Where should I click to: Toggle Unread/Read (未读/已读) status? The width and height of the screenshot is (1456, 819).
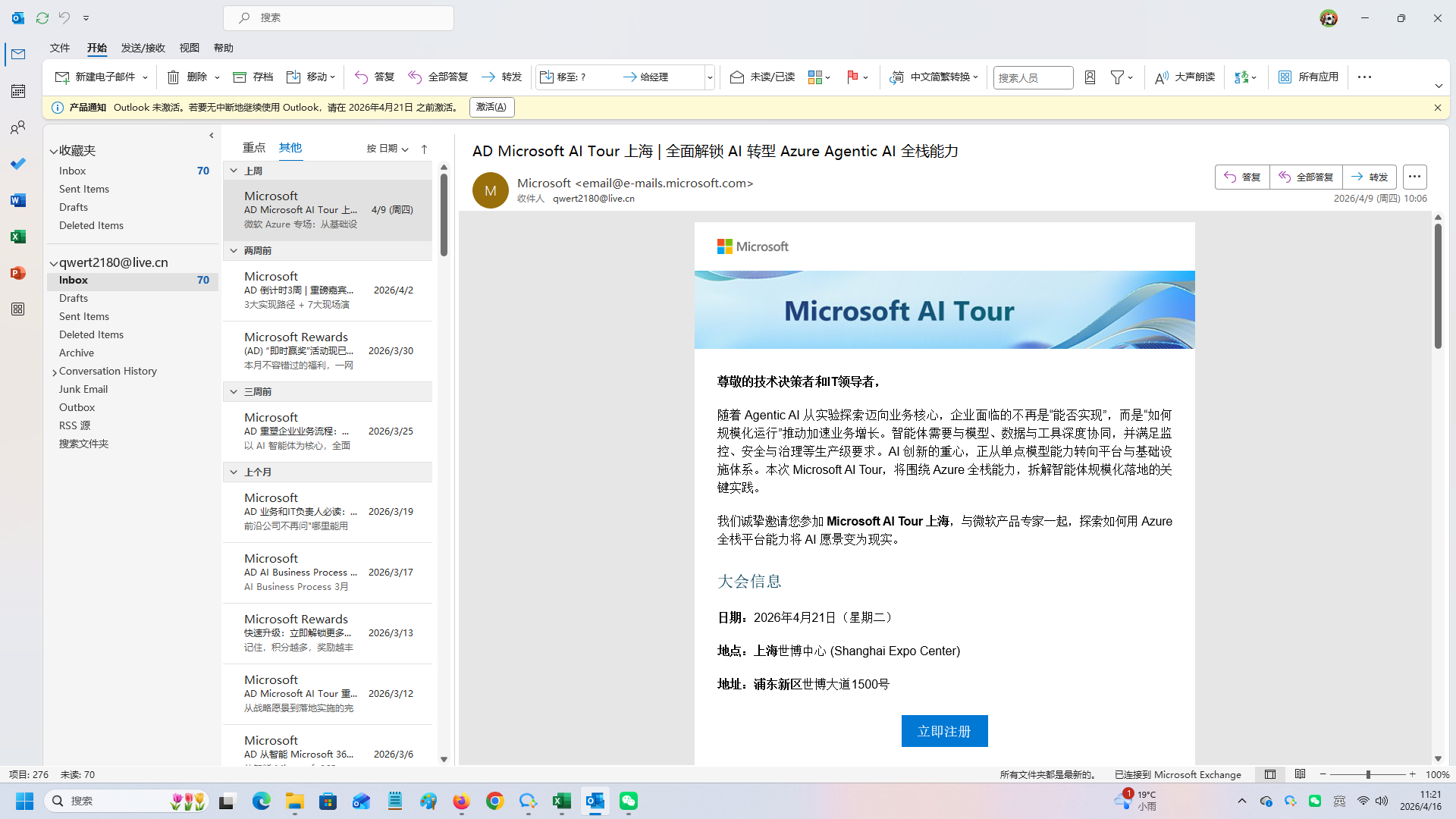click(x=762, y=77)
